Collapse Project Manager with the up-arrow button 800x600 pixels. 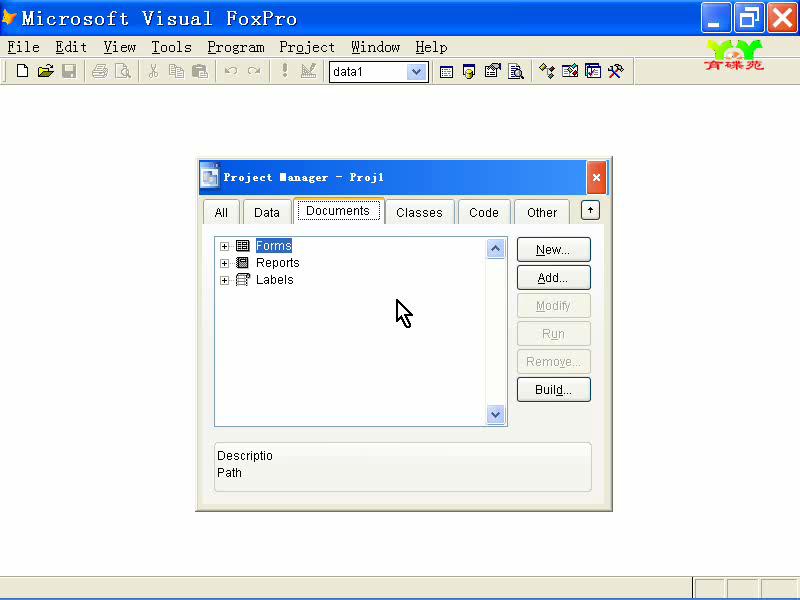[x=590, y=210]
